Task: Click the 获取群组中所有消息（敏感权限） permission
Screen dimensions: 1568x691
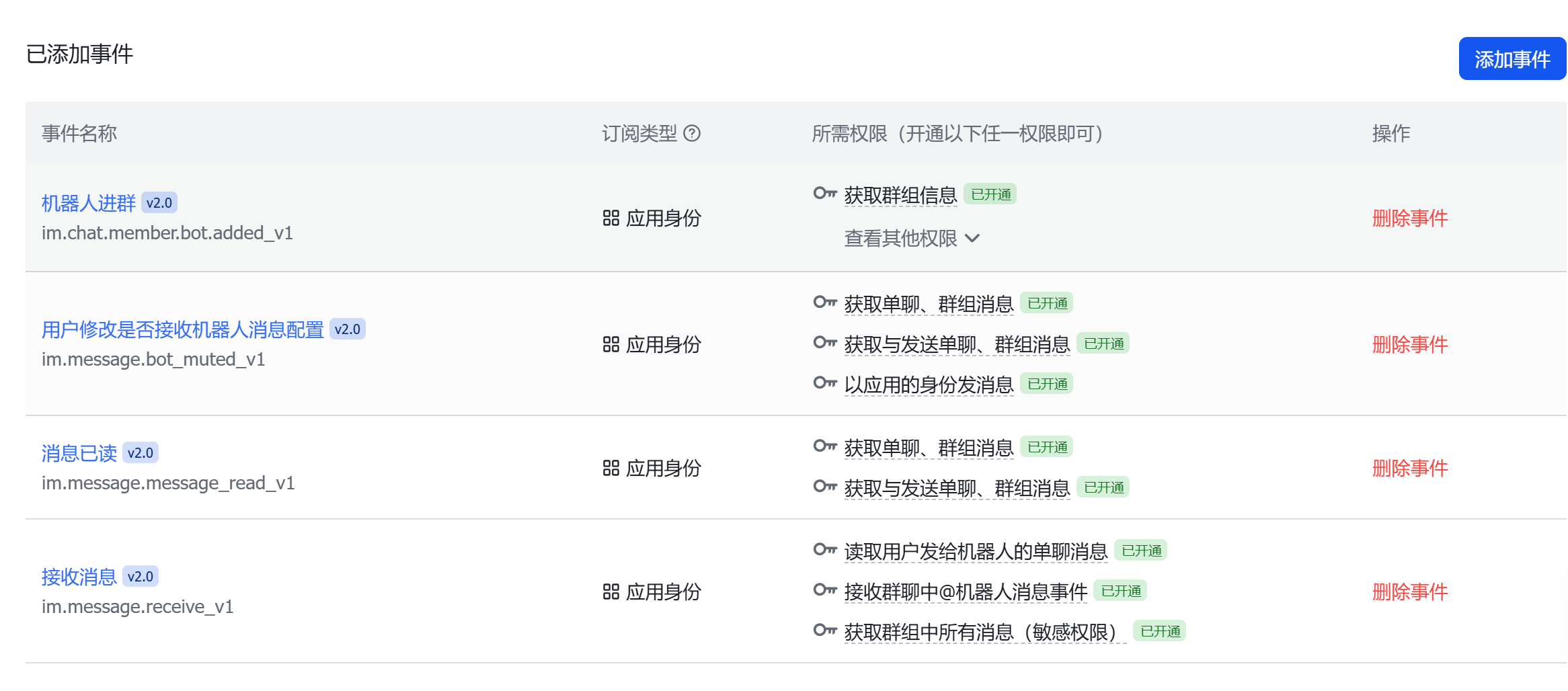Action: (x=986, y=632)
